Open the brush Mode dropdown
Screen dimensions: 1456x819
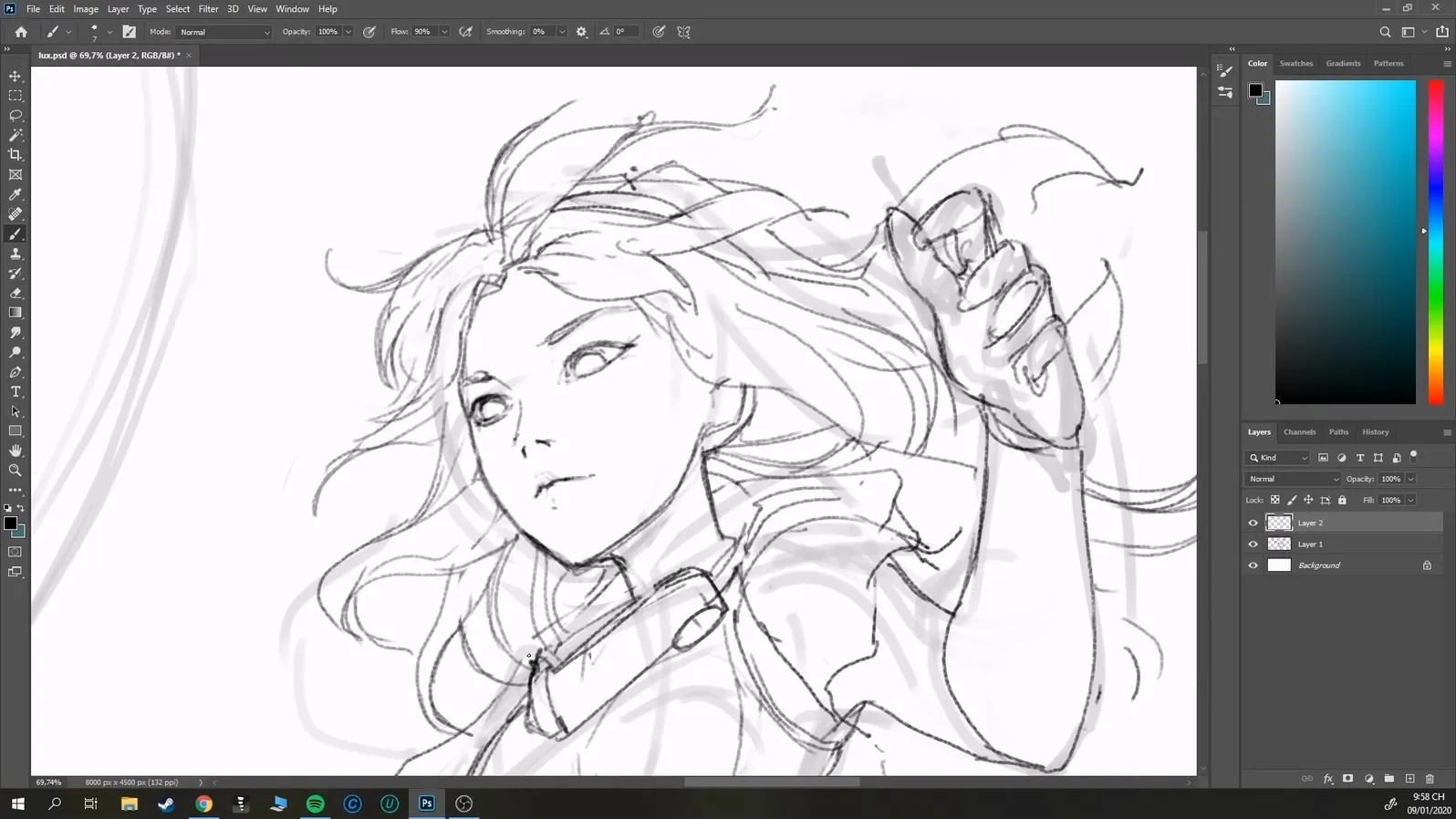click(x=224, y=32)
